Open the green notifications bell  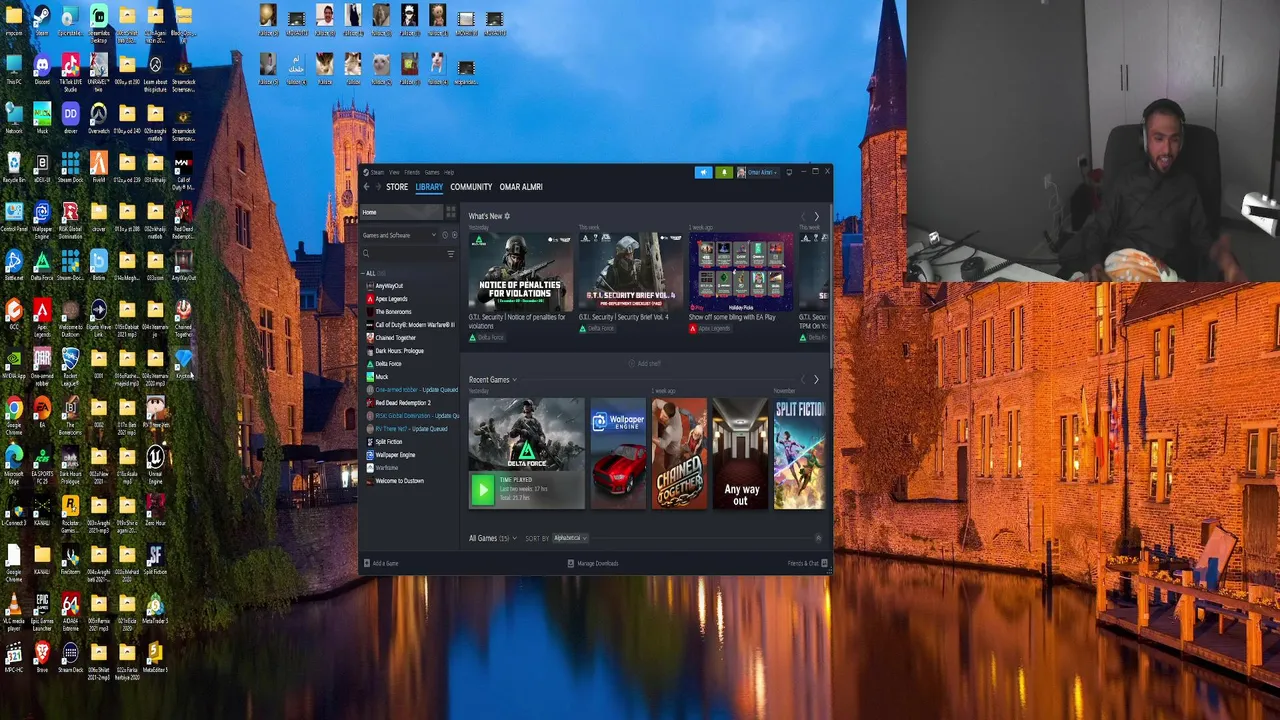(x=724, y=172)
